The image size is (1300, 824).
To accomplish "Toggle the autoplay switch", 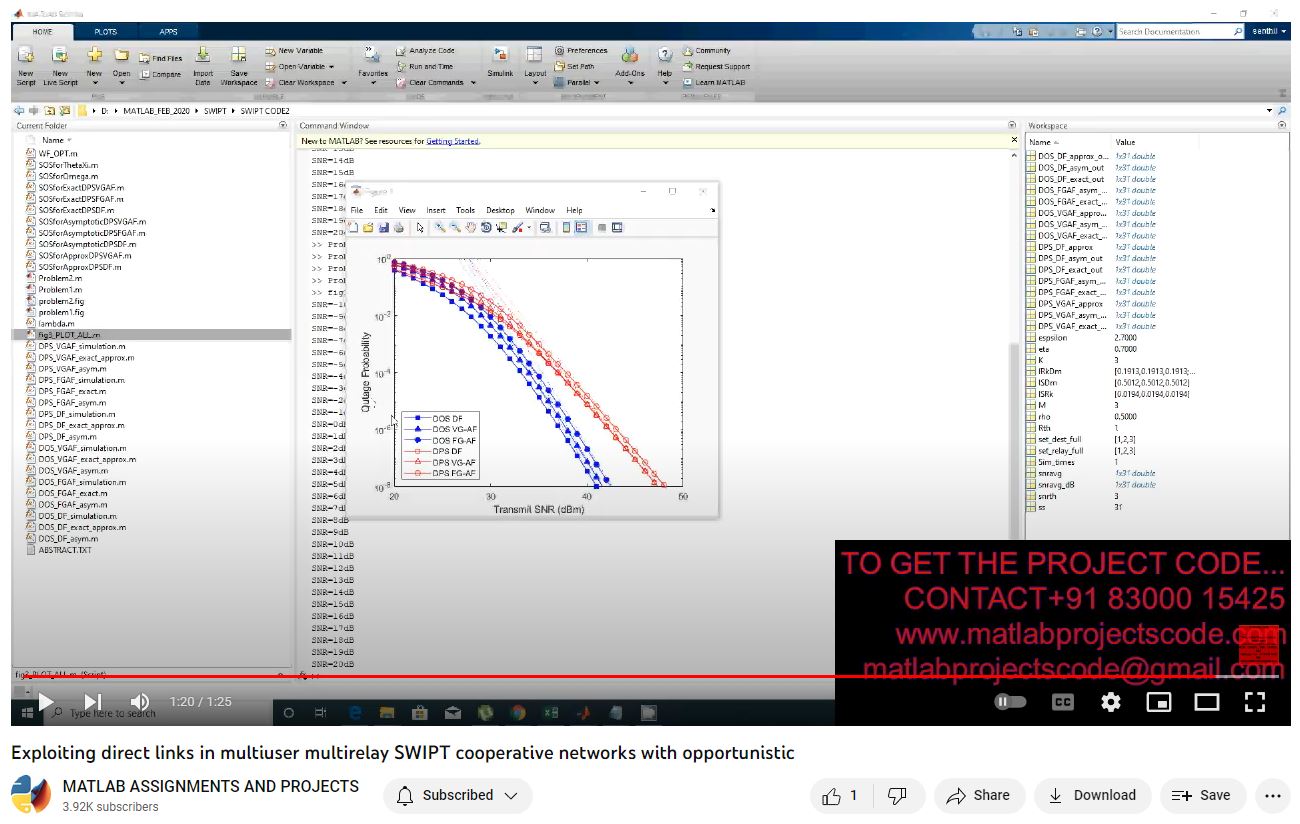I will (1010, 702).
